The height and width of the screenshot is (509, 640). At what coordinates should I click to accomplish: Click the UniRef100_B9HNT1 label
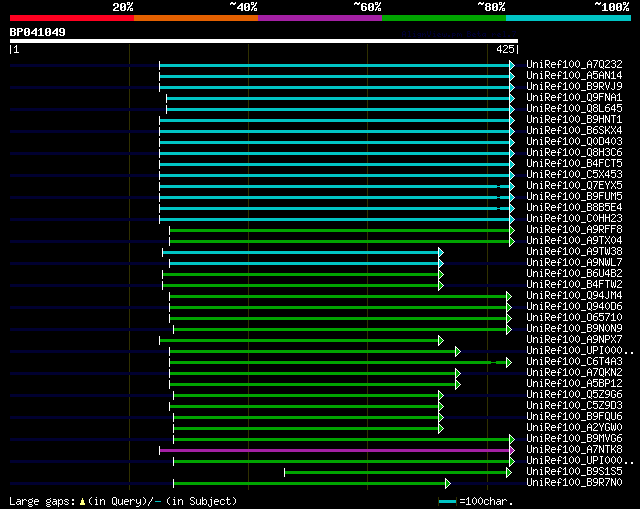(x=574, y=120)
